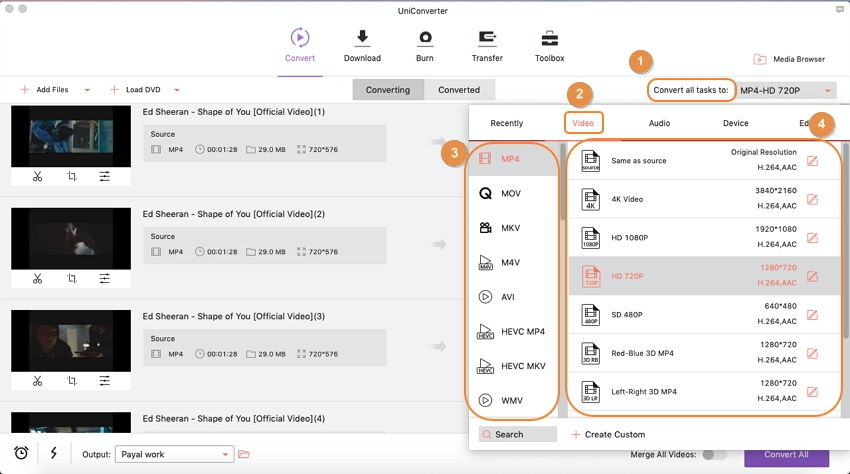Select the SD 480P preset

pyautogui.click(x=704, y=315)
